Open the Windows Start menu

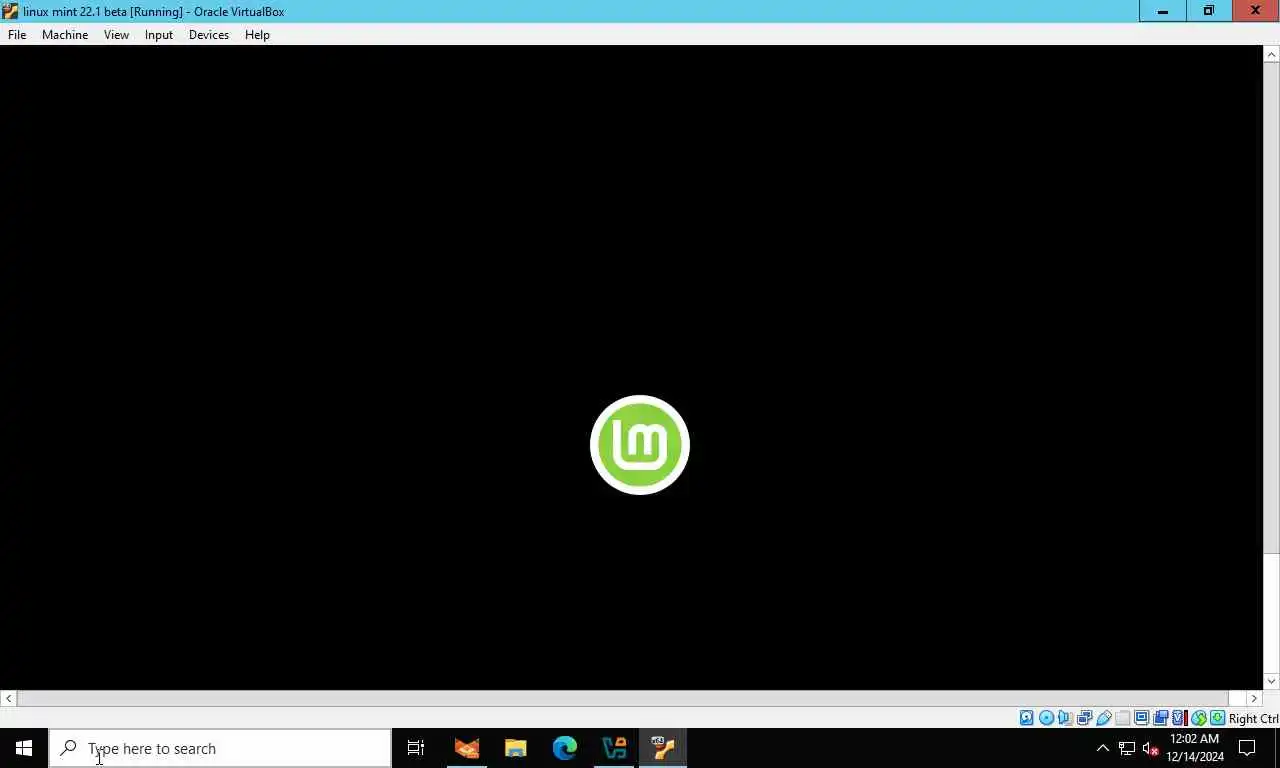[x=24, y=748]
